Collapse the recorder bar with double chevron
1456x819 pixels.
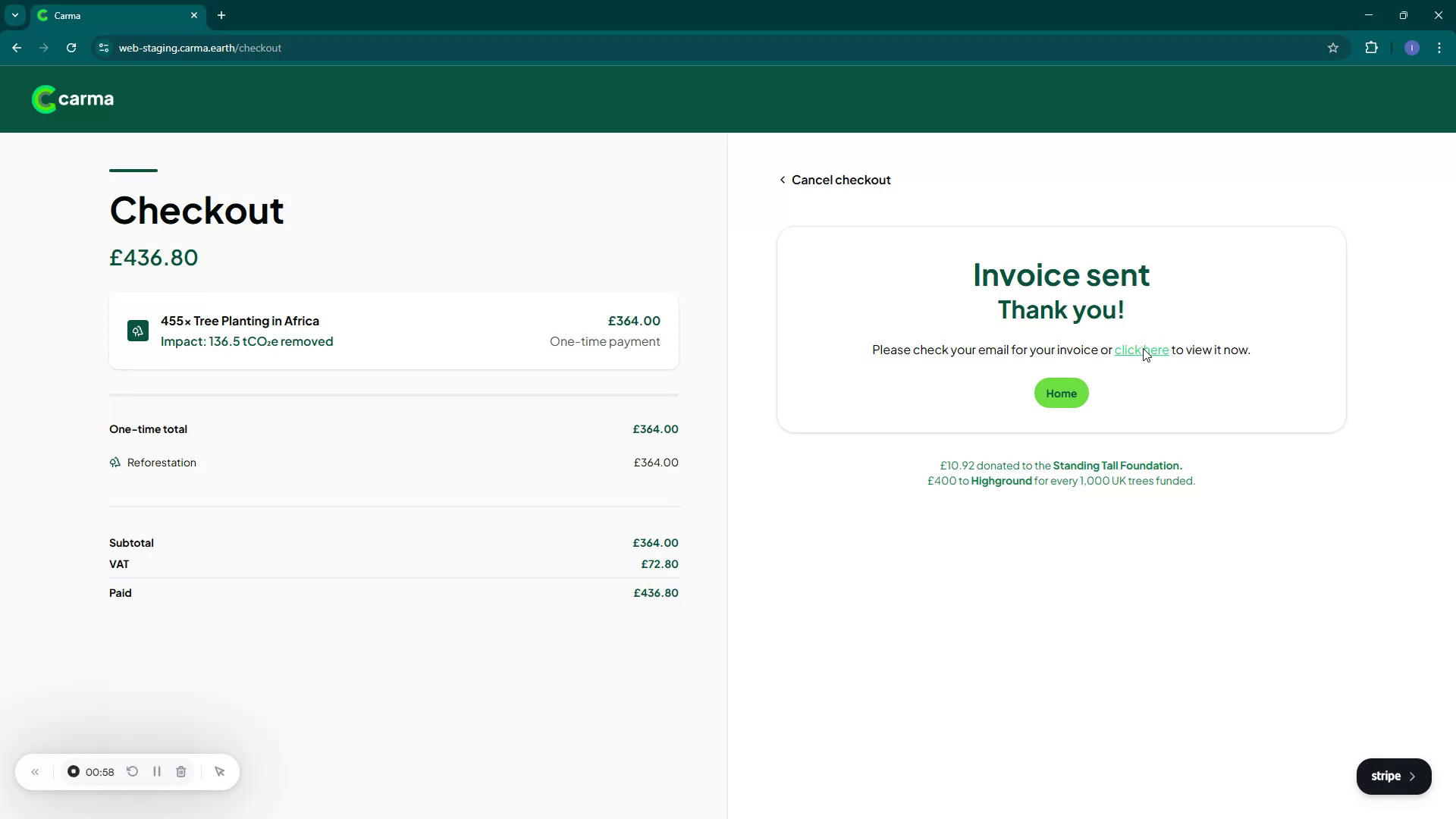(35, 772)
